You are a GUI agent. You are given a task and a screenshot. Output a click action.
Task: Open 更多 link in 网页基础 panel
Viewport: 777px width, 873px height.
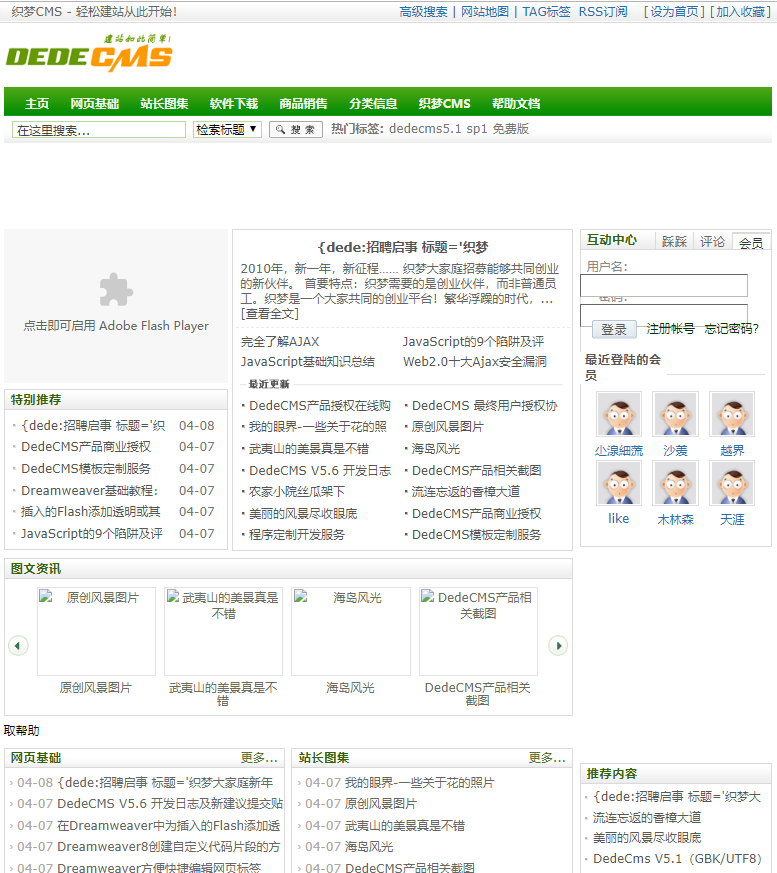pos(259,757)
